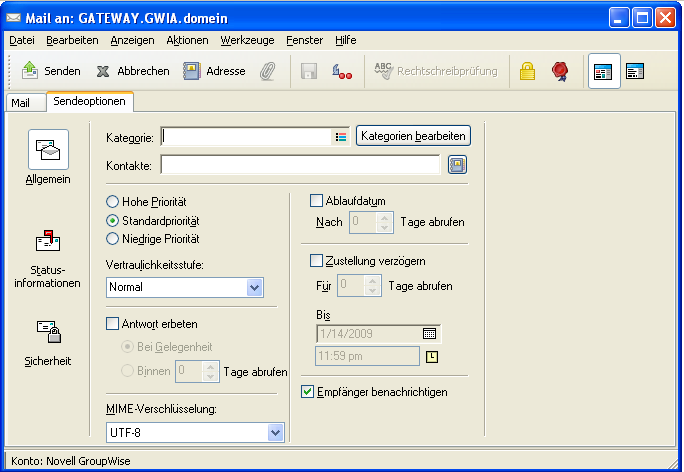Open the Adresse address book
Image resolution: width=684 pixels, height=472 pixels.
click(x=214, y=71)
